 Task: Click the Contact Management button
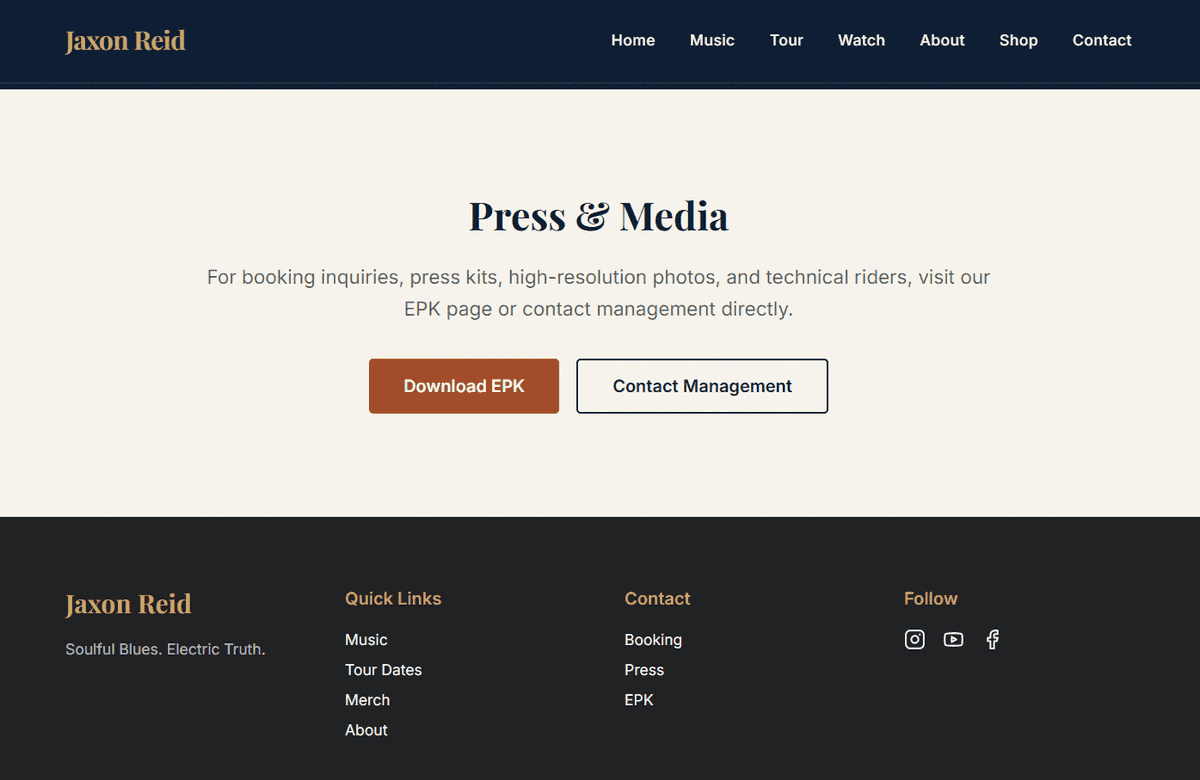tap(702, 386)
